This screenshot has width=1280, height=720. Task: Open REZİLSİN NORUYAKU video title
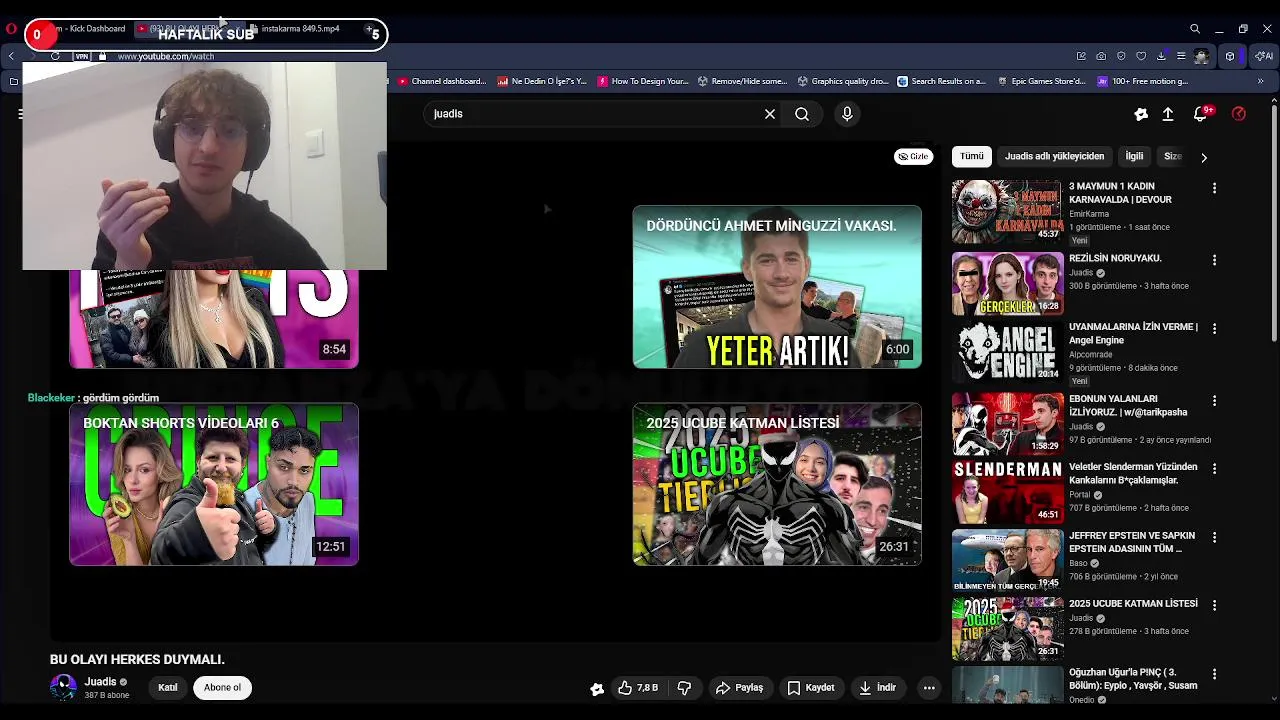point(1115,258)
